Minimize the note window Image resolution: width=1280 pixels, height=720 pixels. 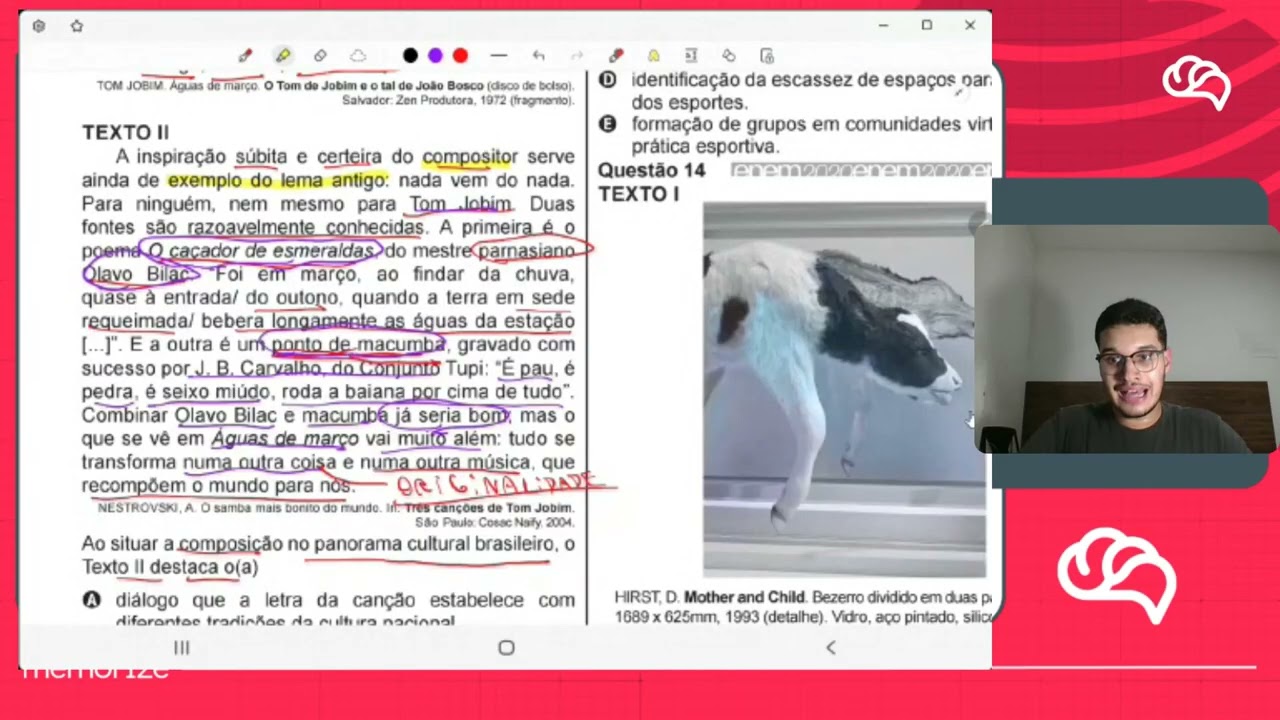tap(883, 25)
